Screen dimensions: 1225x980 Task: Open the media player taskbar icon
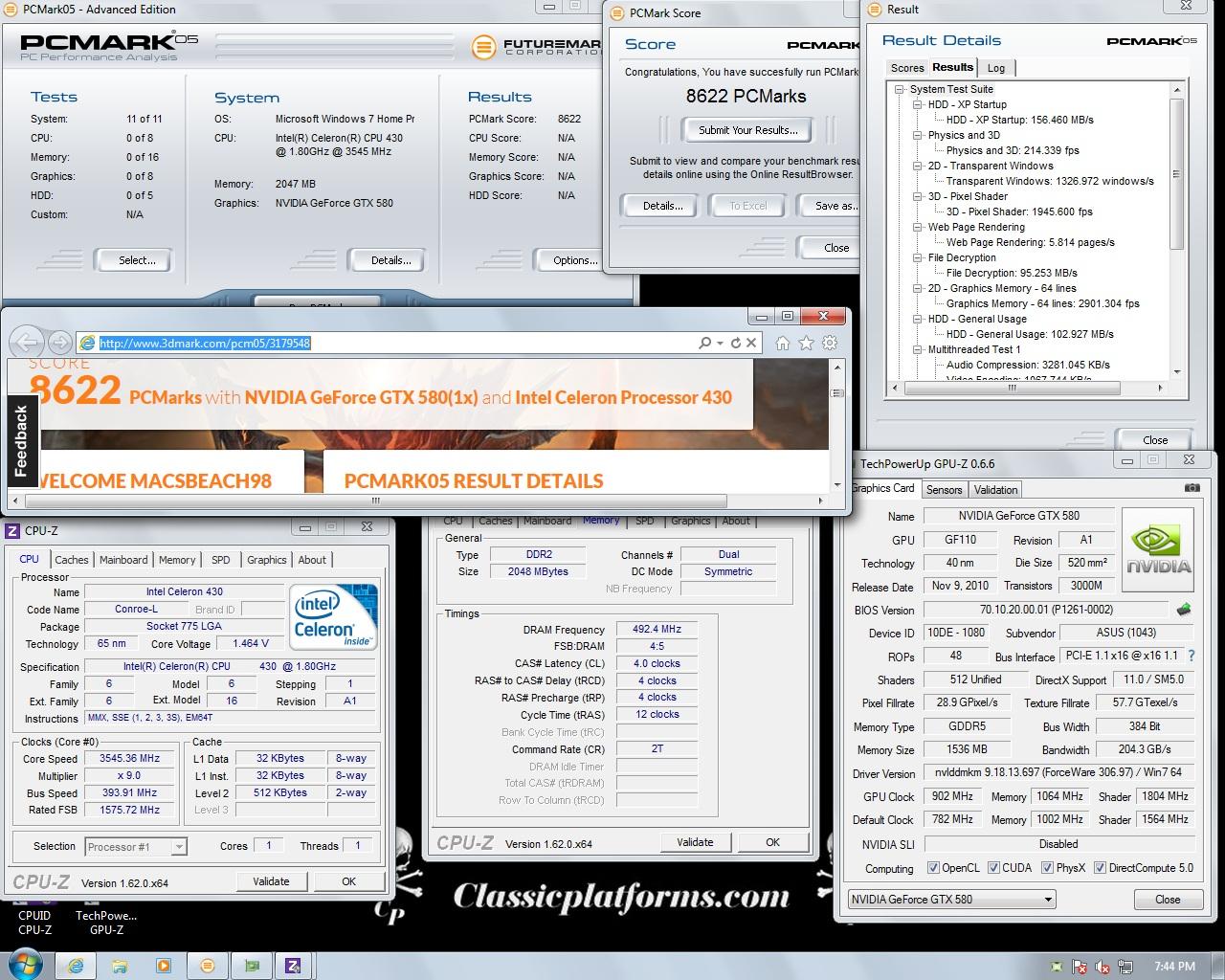pyautogui.click(x=163, y=966)
